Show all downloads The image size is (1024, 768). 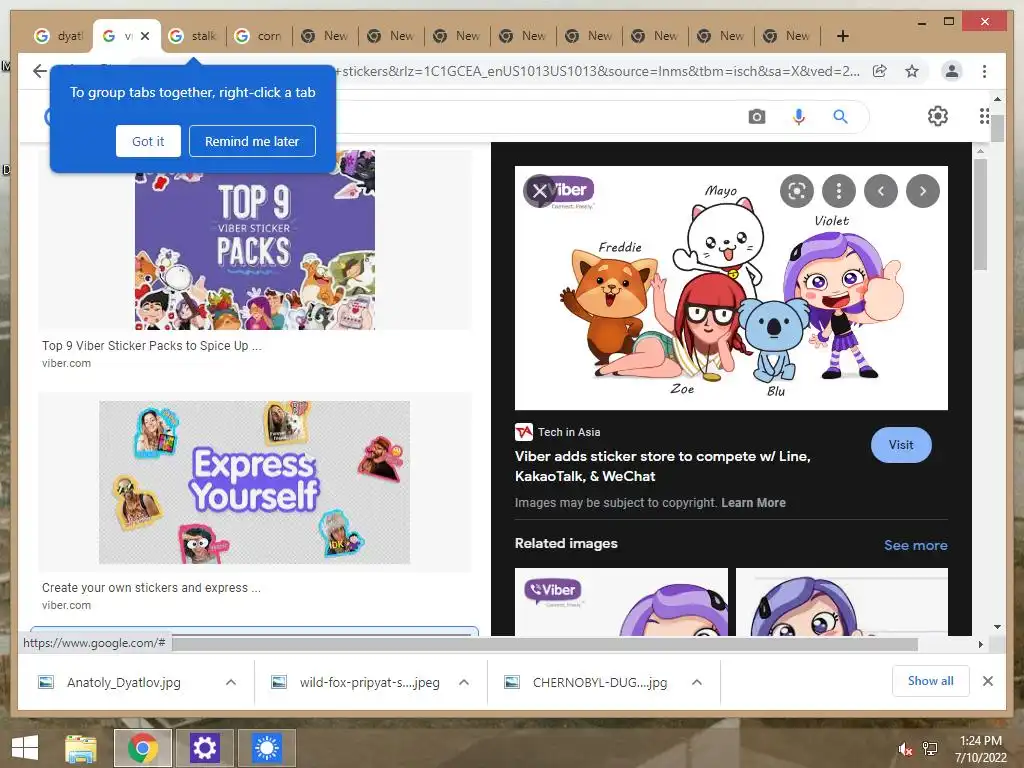point(931,681)
